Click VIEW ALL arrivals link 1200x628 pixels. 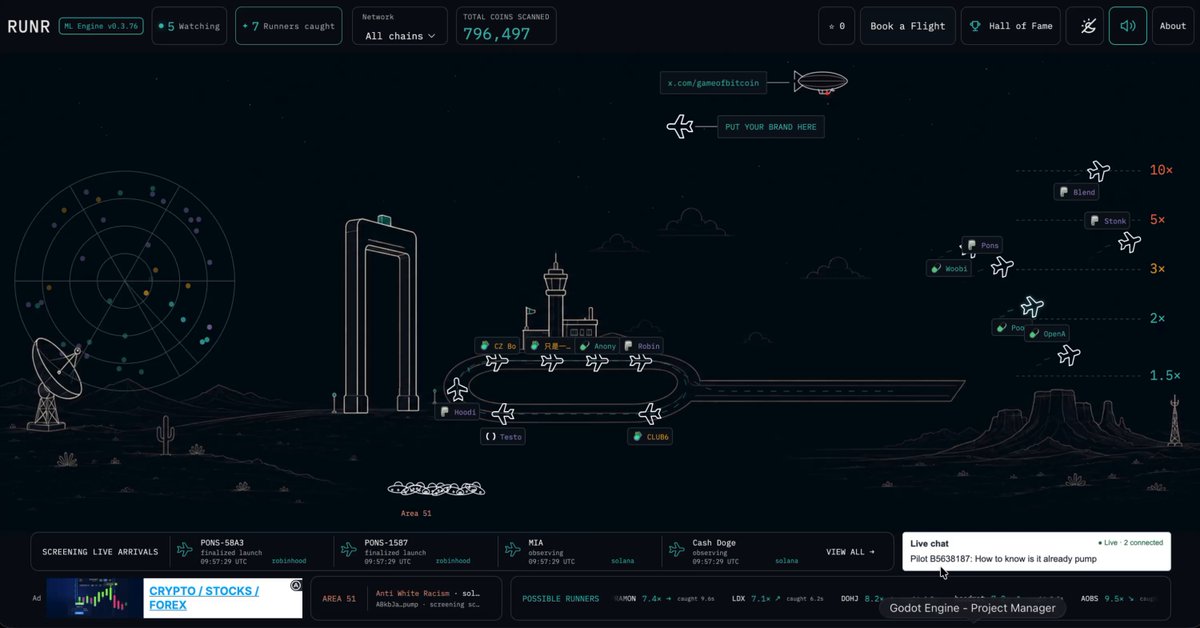coord(850,551)
